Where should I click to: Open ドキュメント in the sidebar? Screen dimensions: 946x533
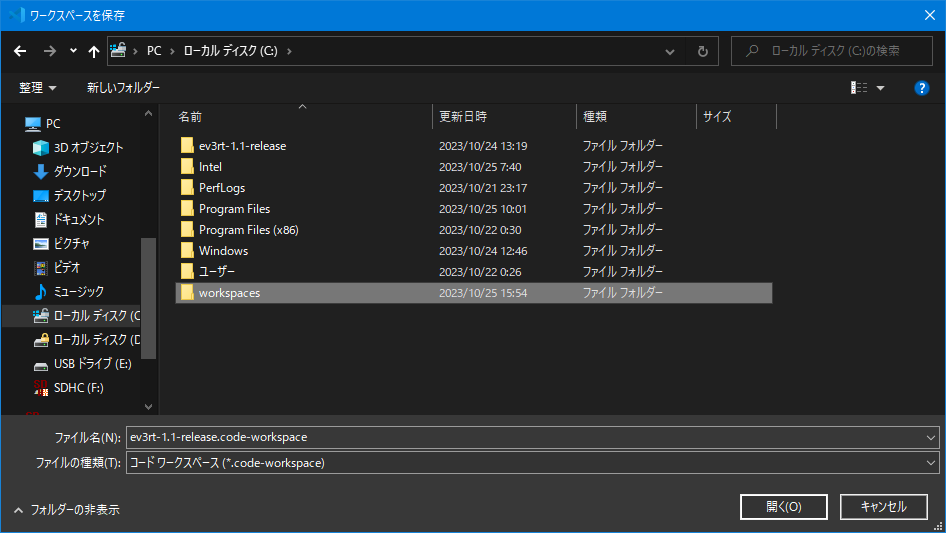click(69, 220)
